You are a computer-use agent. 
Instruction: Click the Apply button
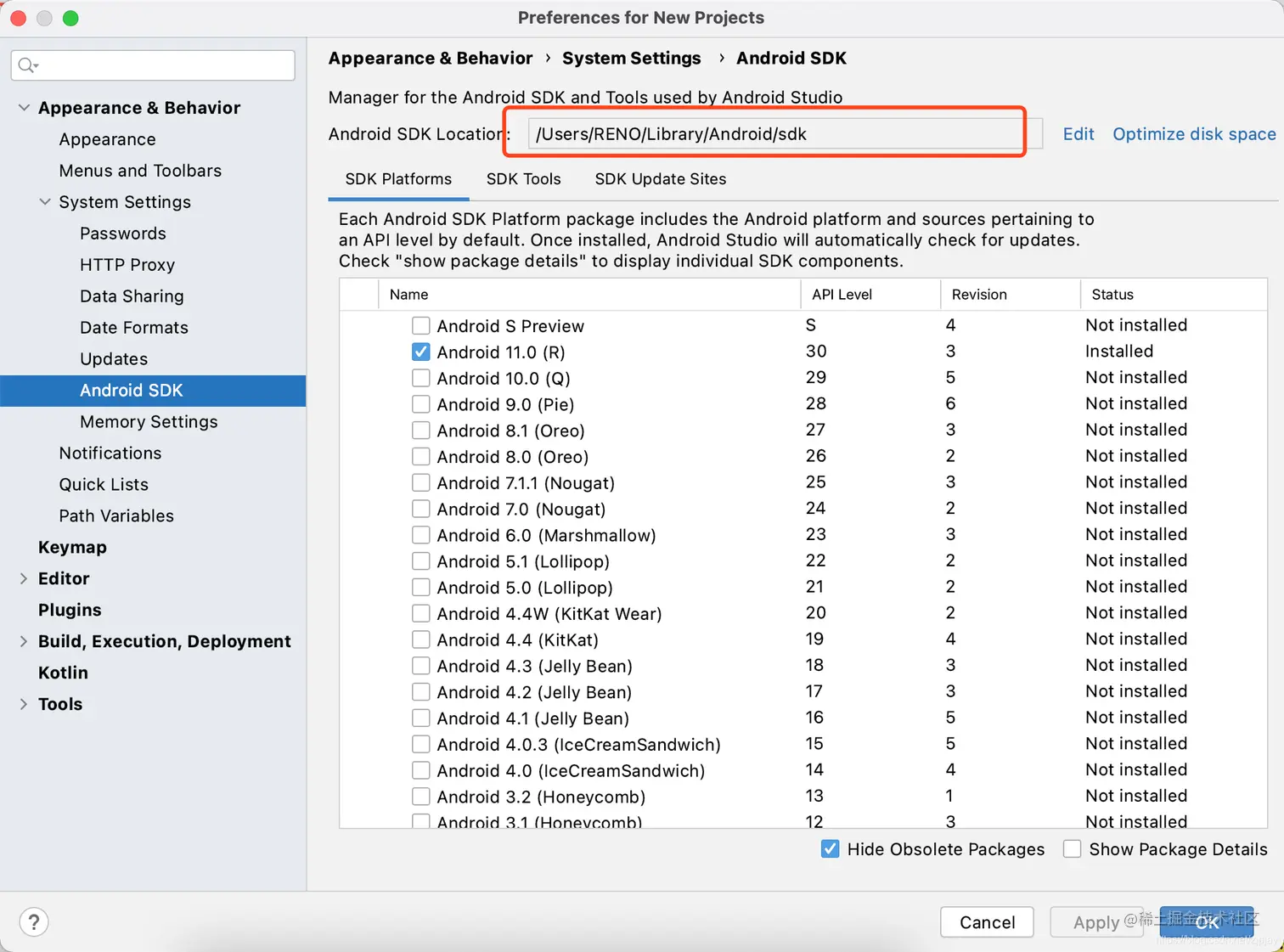point(1096,922)
